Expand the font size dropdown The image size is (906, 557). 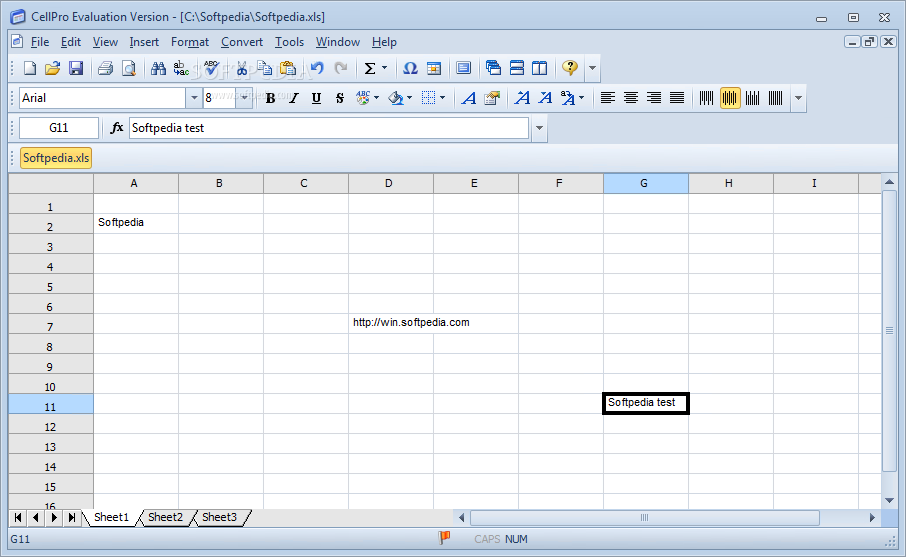point(244,98)
